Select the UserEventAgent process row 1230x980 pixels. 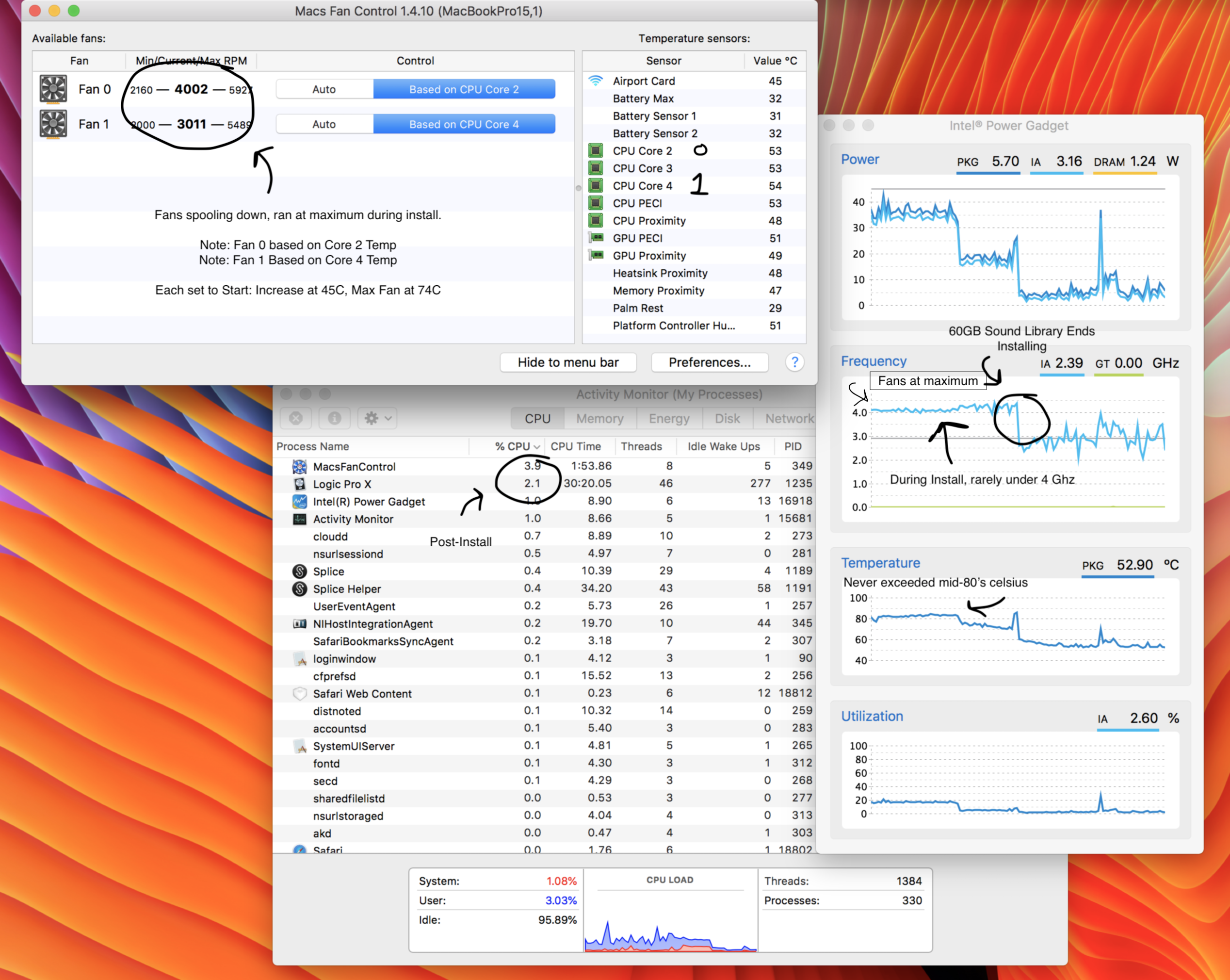(x=544, y=606)
